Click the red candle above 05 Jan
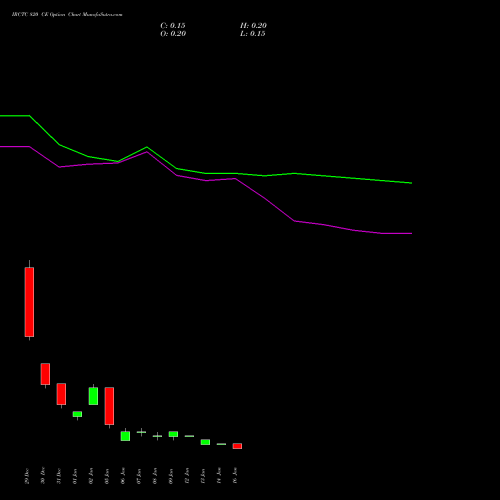The width and height of the screenshot is (500, 500). pyautogui.click(x=109, y=406)
